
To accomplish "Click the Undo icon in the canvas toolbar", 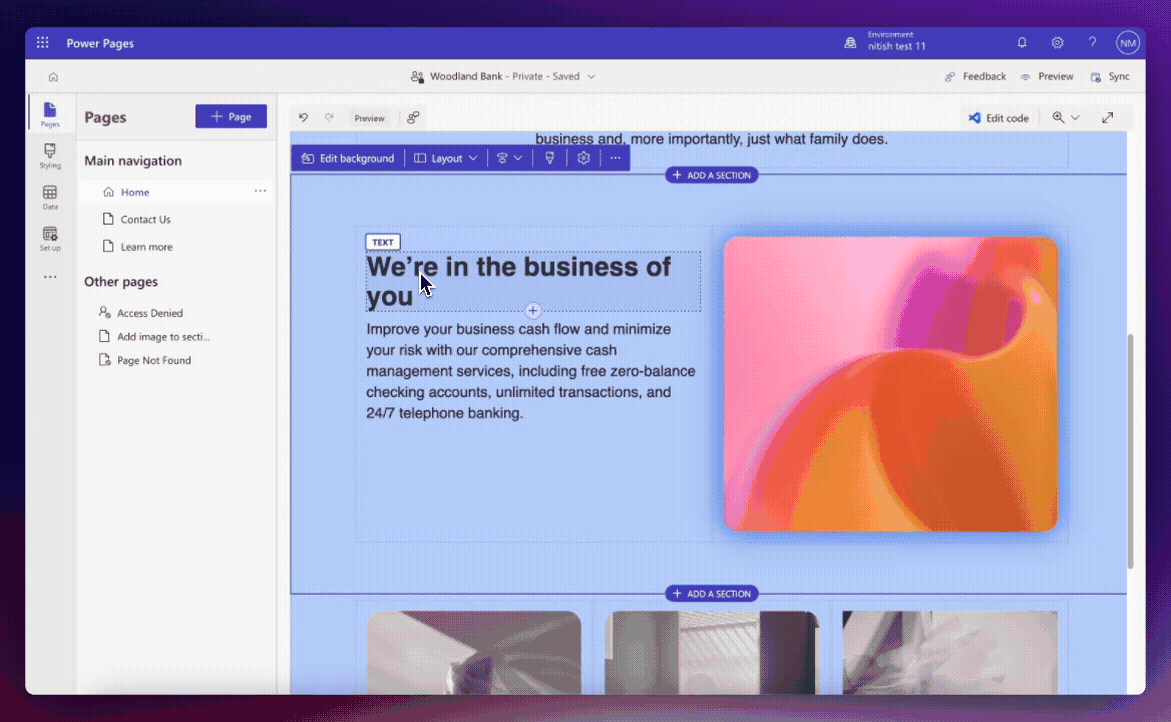I will [x=304, y=117].
